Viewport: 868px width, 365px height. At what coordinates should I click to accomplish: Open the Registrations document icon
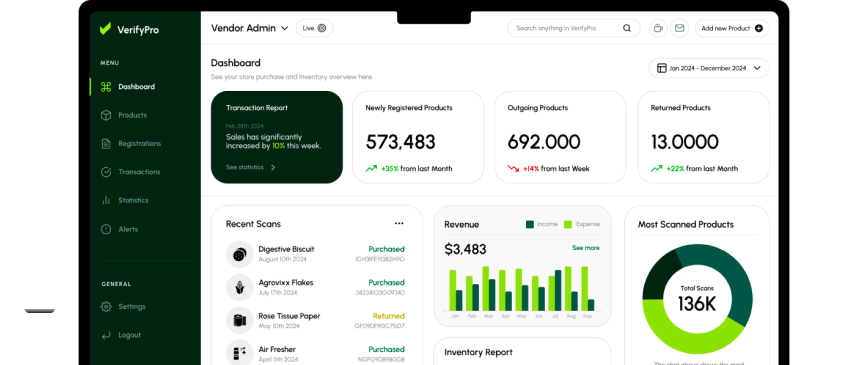[x=106, y=143]
